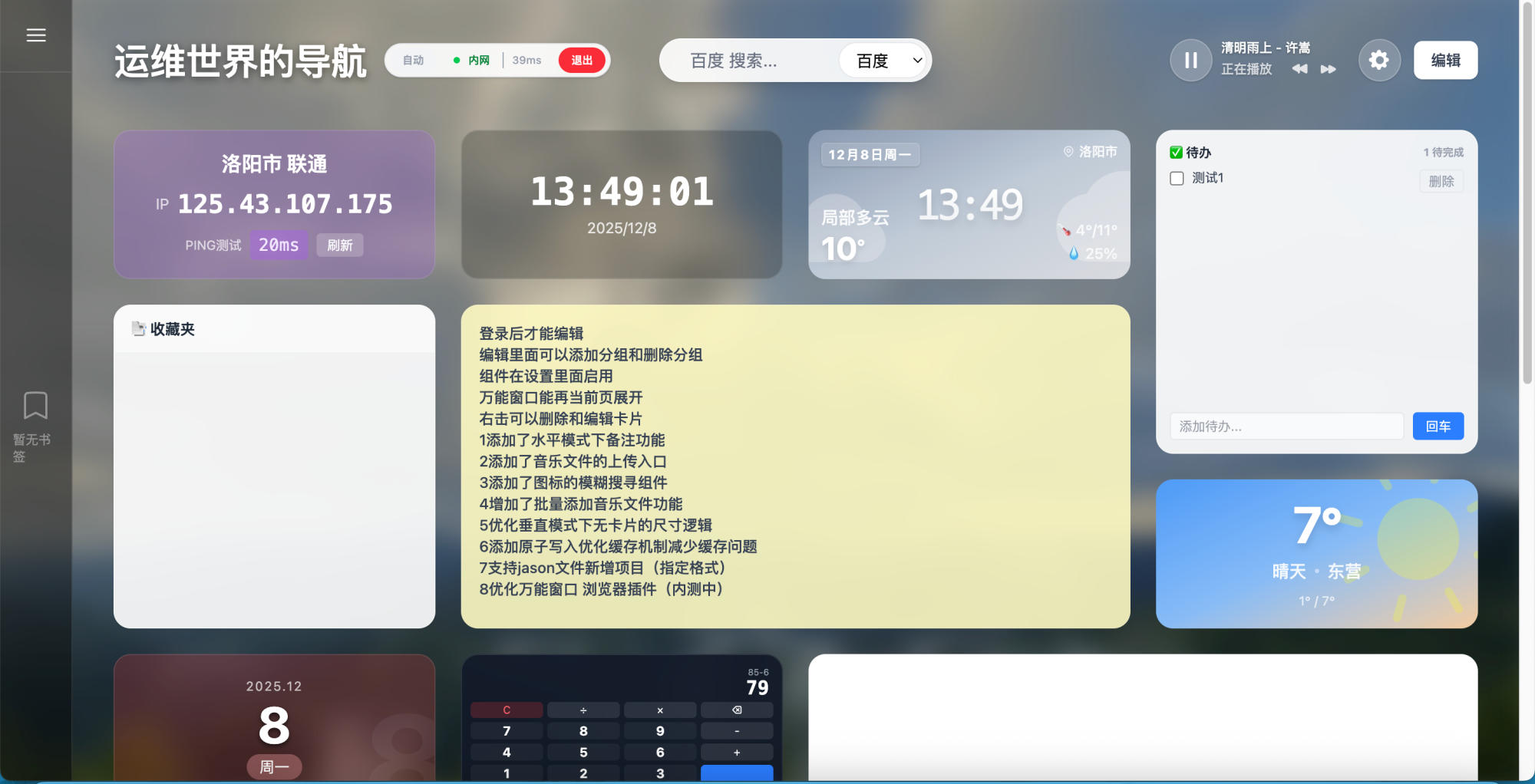This screenshot has height=784, width=1535.
Task: Switch network mode to 自动
Action: [x=414, y=61]
